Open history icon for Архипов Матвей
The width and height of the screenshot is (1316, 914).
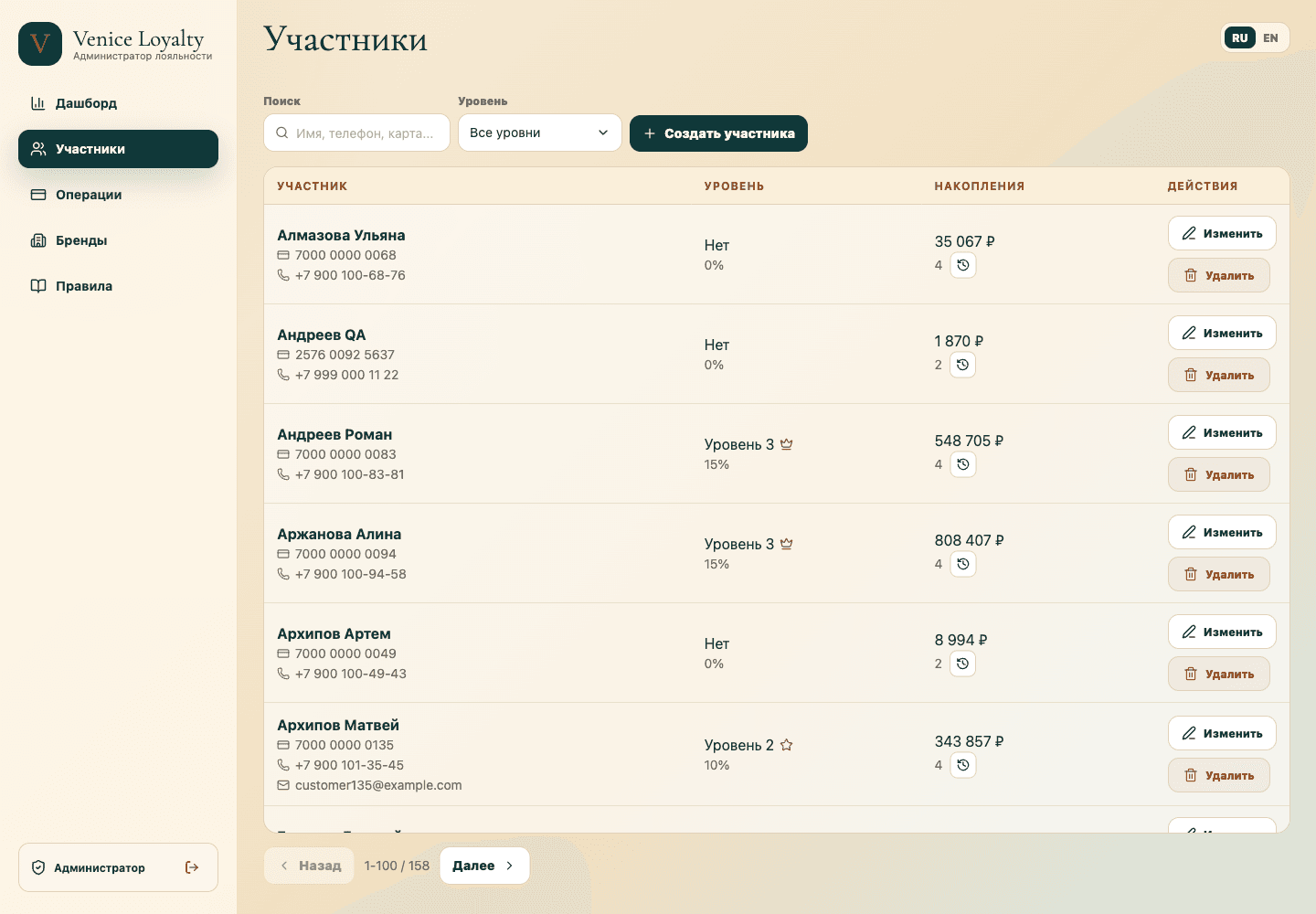pos(963,765)
